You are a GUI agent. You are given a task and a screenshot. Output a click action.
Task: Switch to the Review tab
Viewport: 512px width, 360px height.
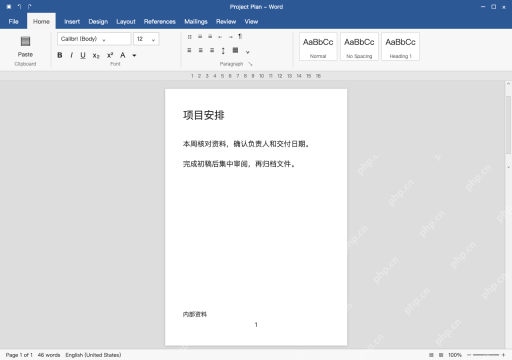point(226,22)
